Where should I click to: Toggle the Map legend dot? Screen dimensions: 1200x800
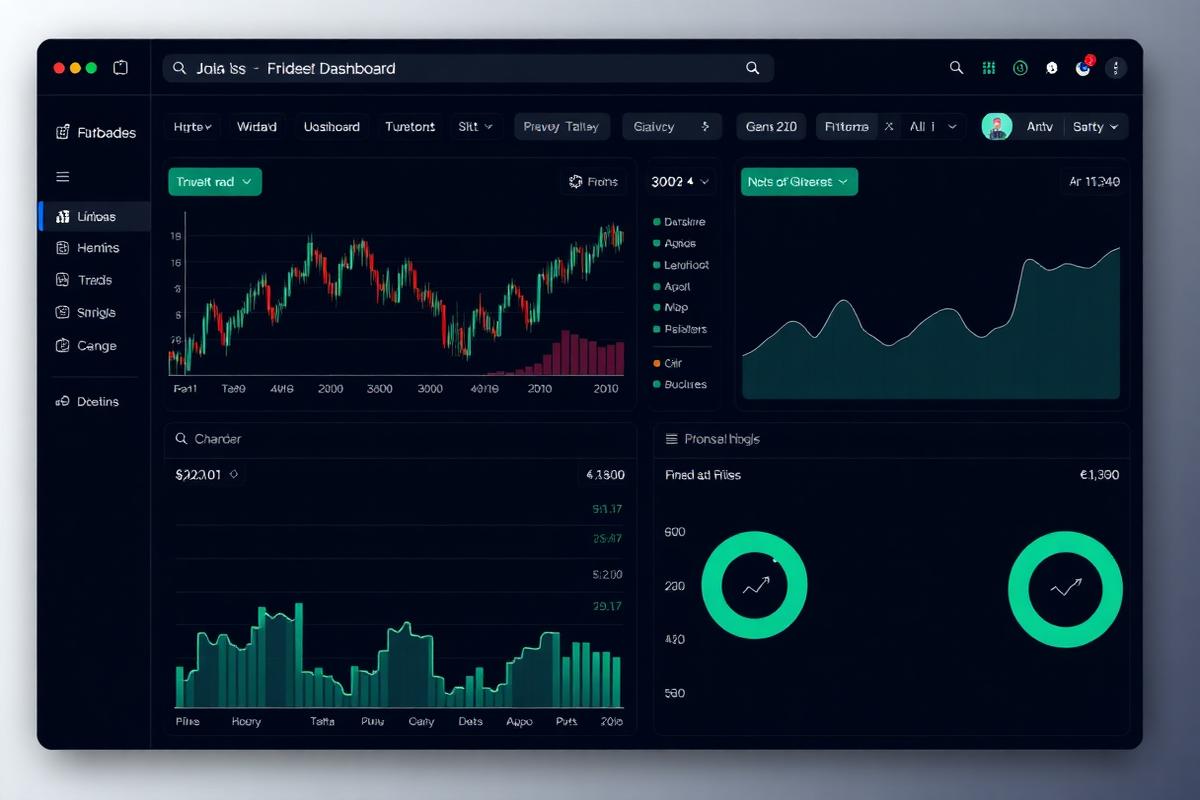tap(656, 308)
